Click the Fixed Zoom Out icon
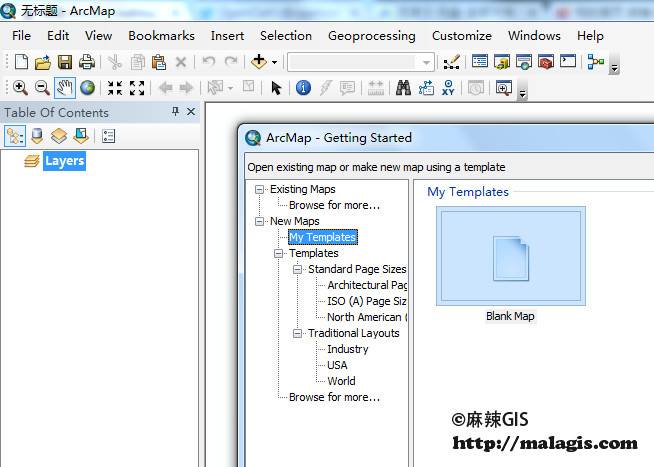 pyautogui.click(x=137, y=88)
